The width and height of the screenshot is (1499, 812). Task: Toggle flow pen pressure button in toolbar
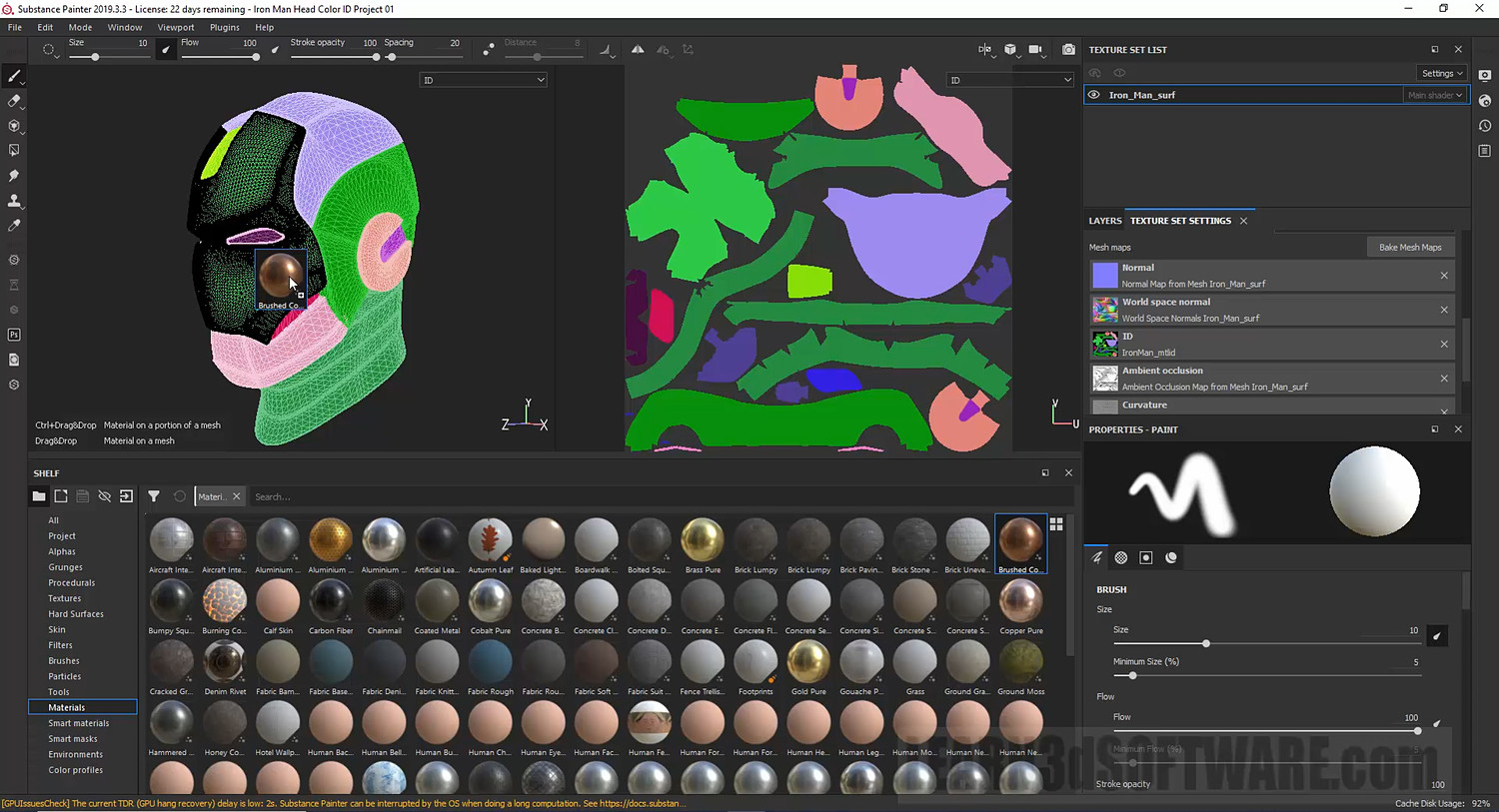click(x=275, y=49)
